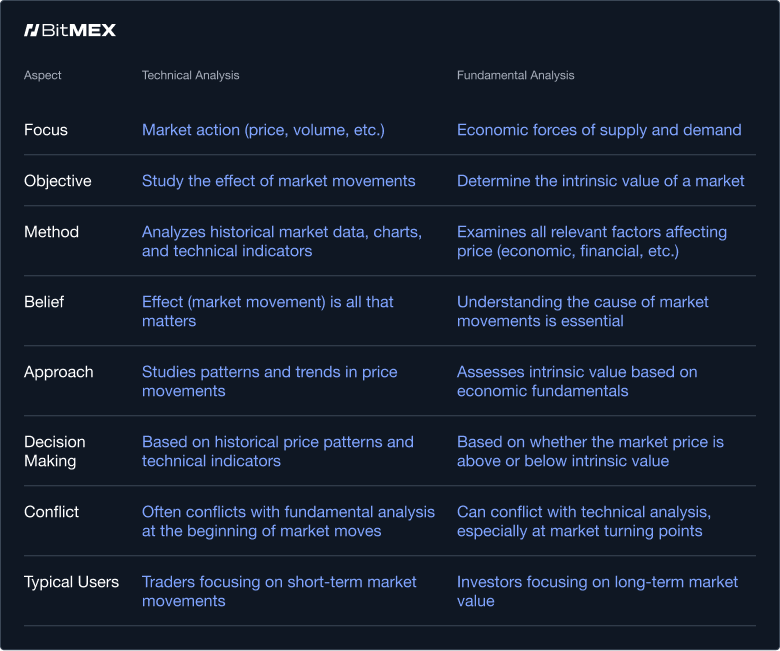Click the Belief row label
Image resolution: width=780 pixels, height=651 pixels.
coord(44,302)
